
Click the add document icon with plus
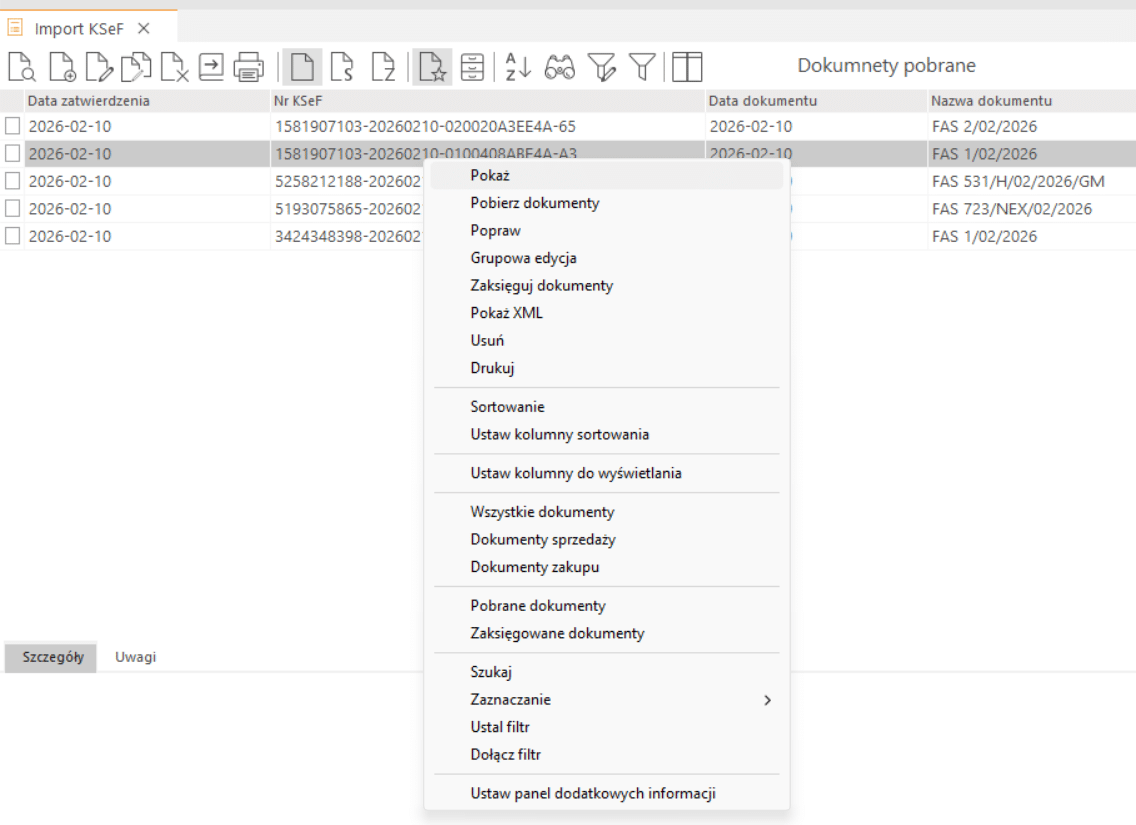click(62, 67)
